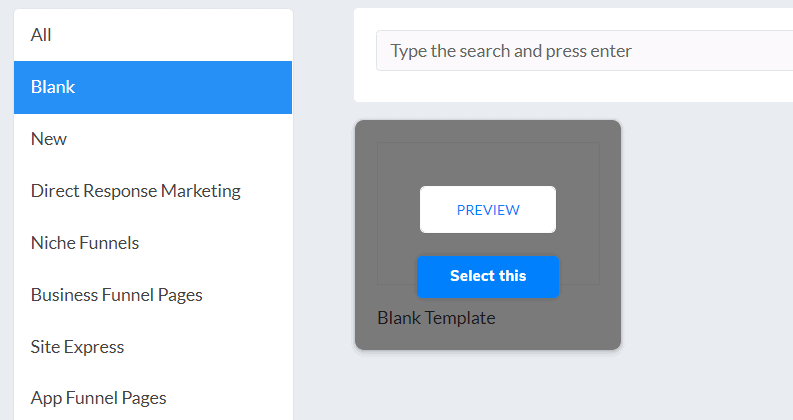This screenshot has width=793, height=420.
Task: Click the blue Select this button
Action: point(488,276)
